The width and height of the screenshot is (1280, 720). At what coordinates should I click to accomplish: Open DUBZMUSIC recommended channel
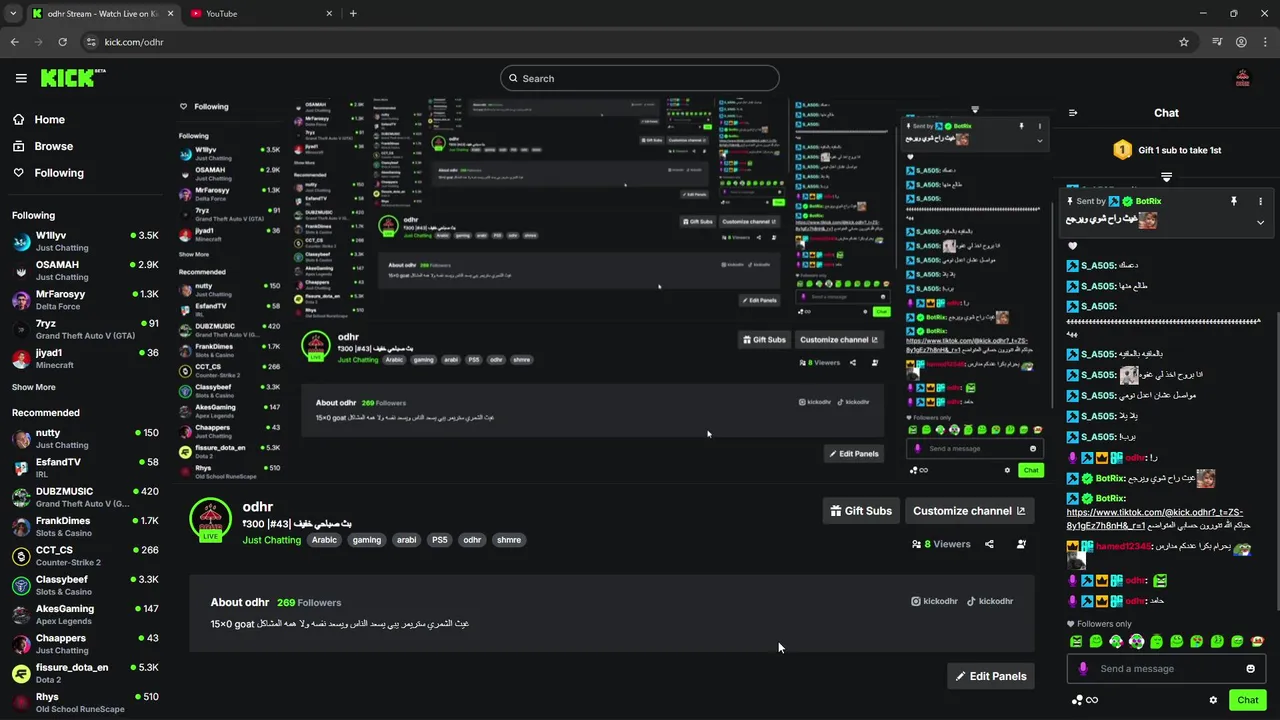point(85,497)
